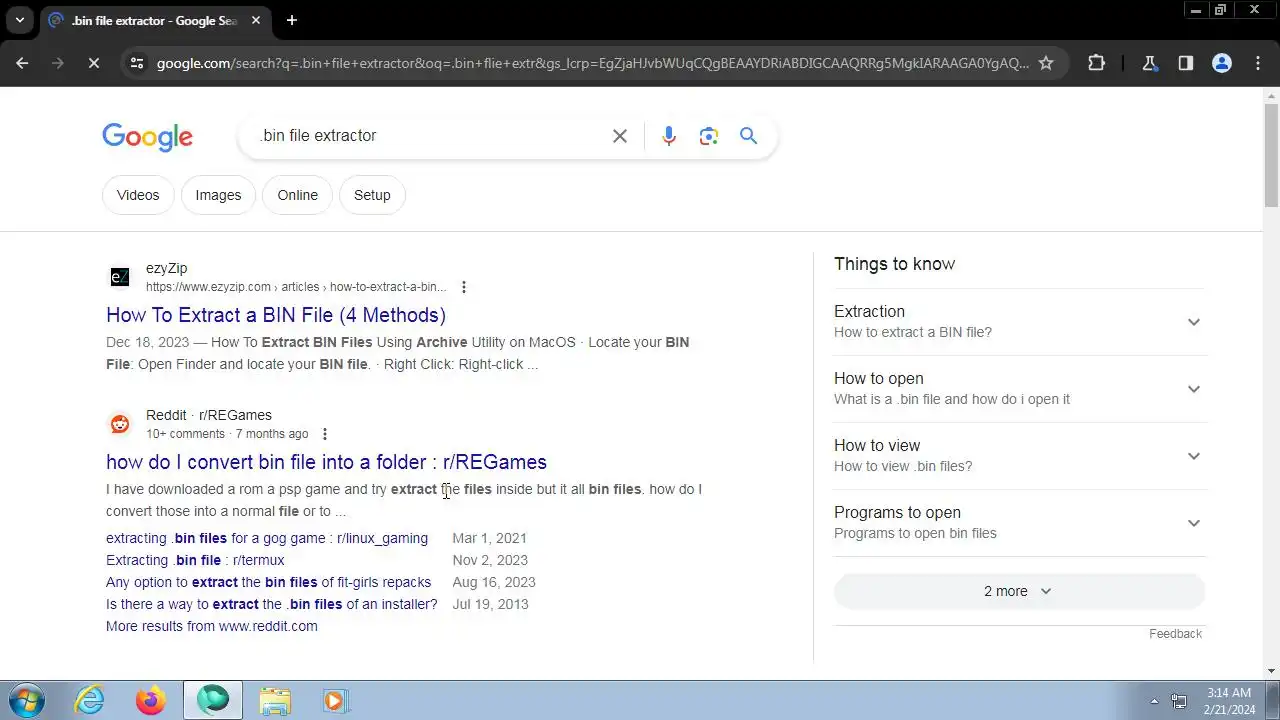Open fit-girls repacks bin files link

point(268,582)
